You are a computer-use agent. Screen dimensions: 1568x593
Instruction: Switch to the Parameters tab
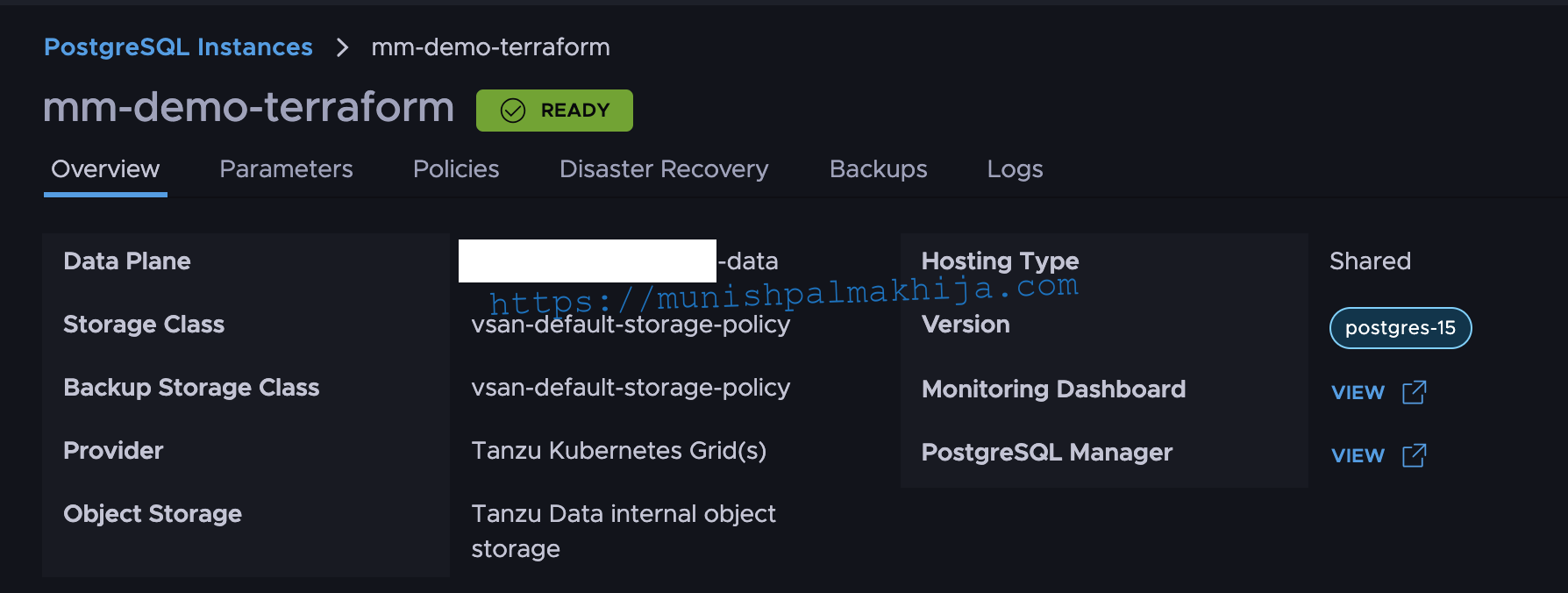pyautogui.click(x=286, y=169)
